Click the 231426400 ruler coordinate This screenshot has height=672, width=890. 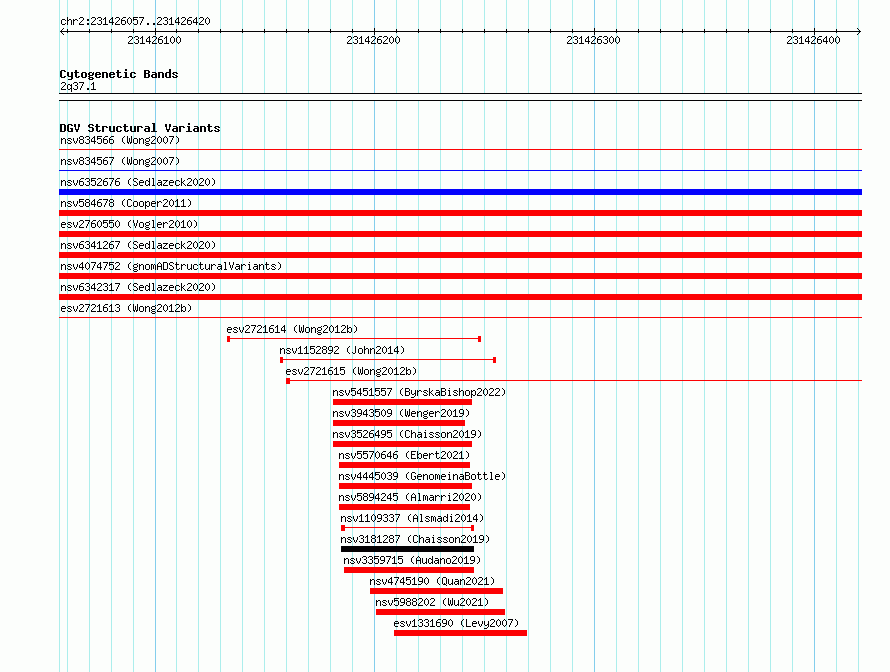click(813, 40)
